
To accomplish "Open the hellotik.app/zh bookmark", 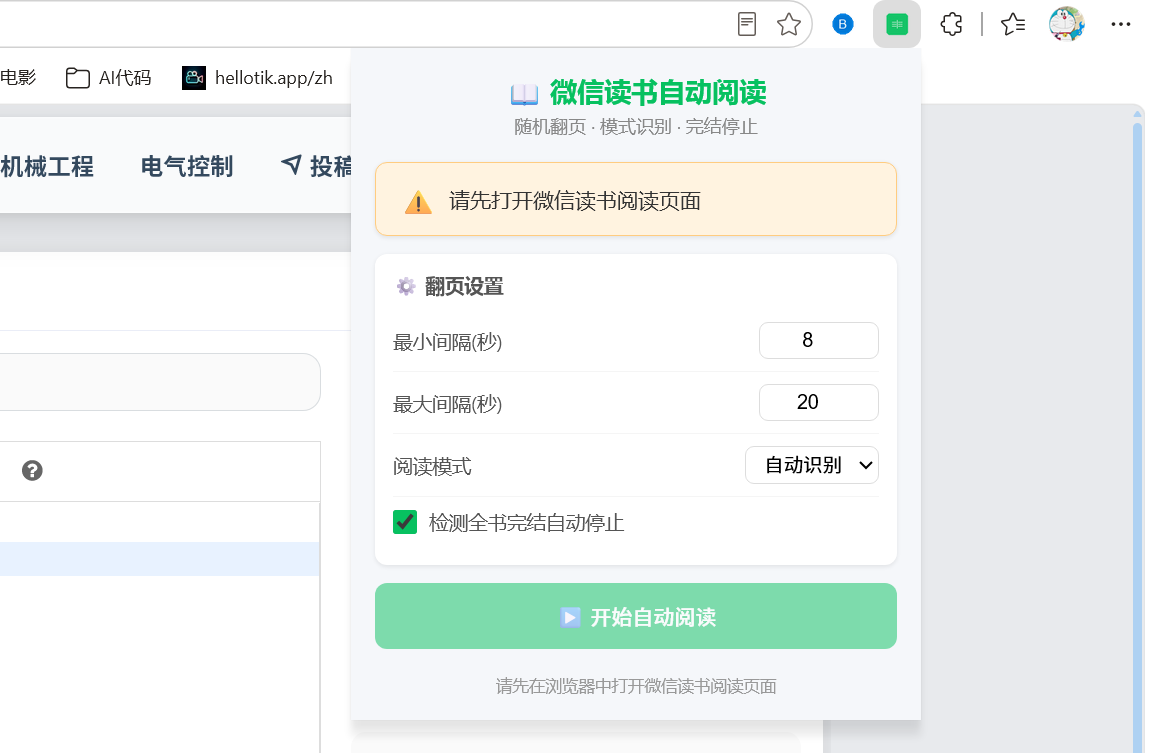I will [257, 78].
